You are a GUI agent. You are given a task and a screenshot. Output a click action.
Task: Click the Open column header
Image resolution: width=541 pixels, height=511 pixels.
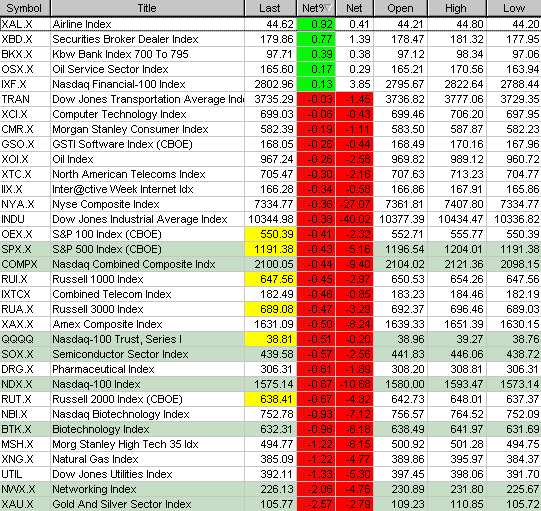click(x=400, y=8)
